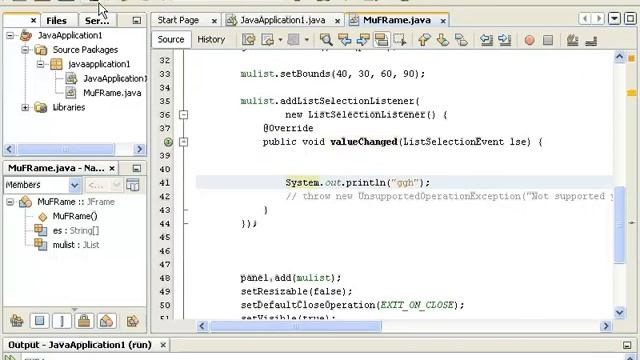
Task: Collapse the JavaApplication1 project node
Action: [x=10, y=36]
